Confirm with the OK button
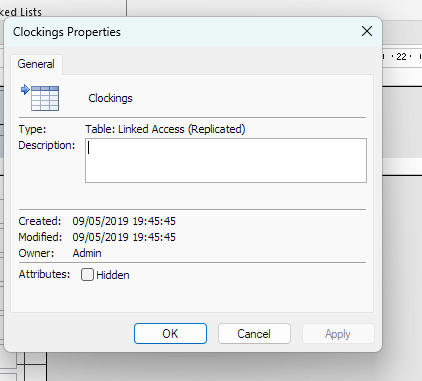Image resolution: width=422 pixels, height=381 pixels. point(170,333)
